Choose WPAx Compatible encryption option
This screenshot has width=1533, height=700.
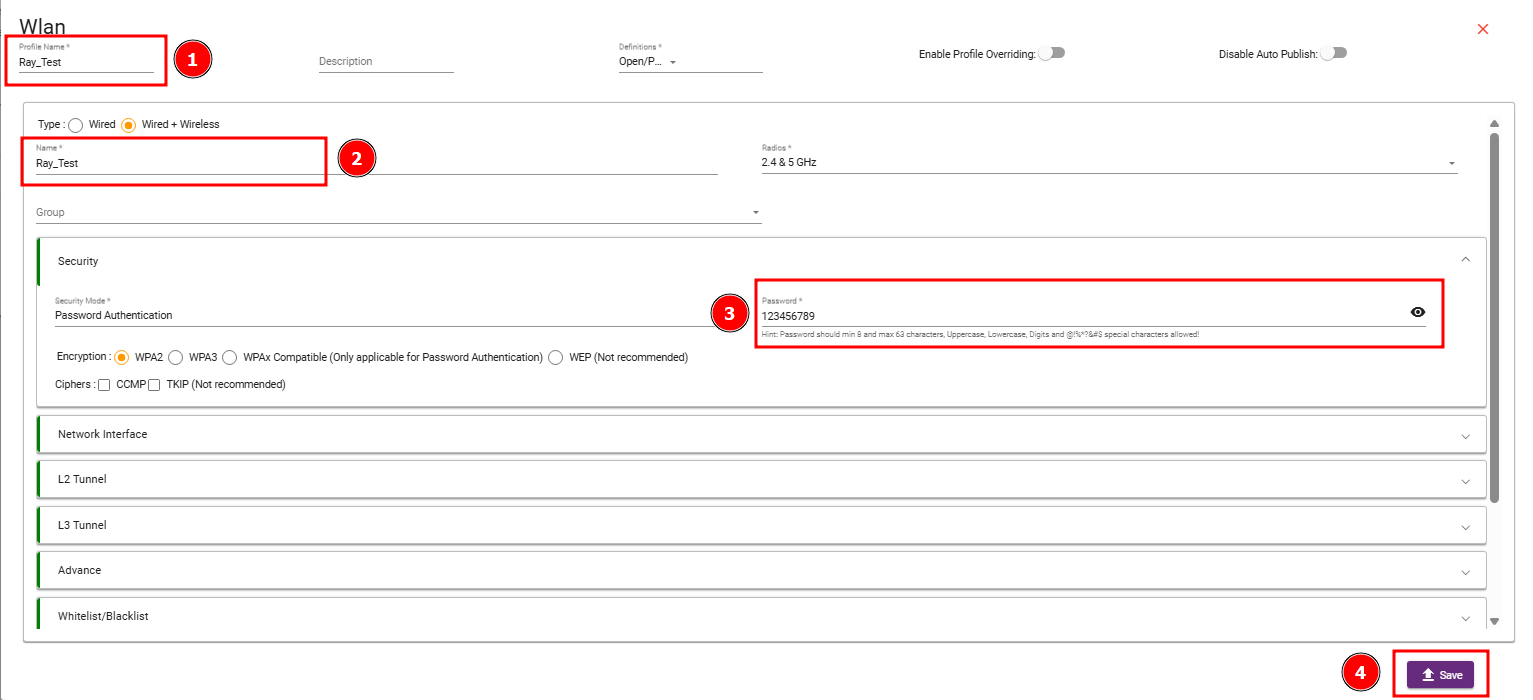tap(230, 357)
